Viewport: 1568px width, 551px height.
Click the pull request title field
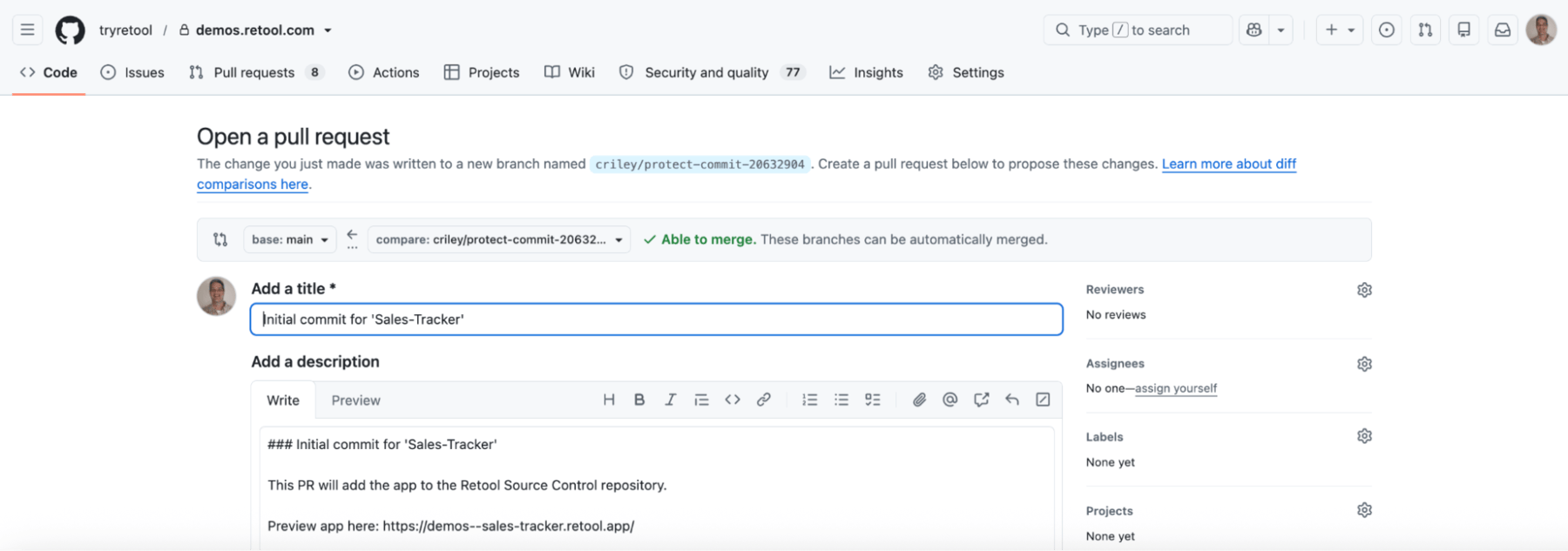(x=656, y=319)
